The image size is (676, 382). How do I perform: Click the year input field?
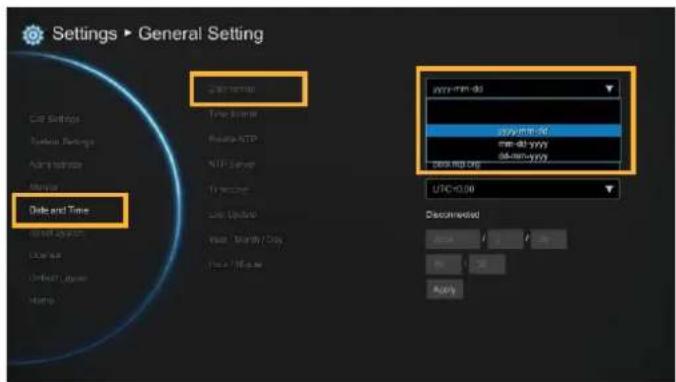coord(453,239)
